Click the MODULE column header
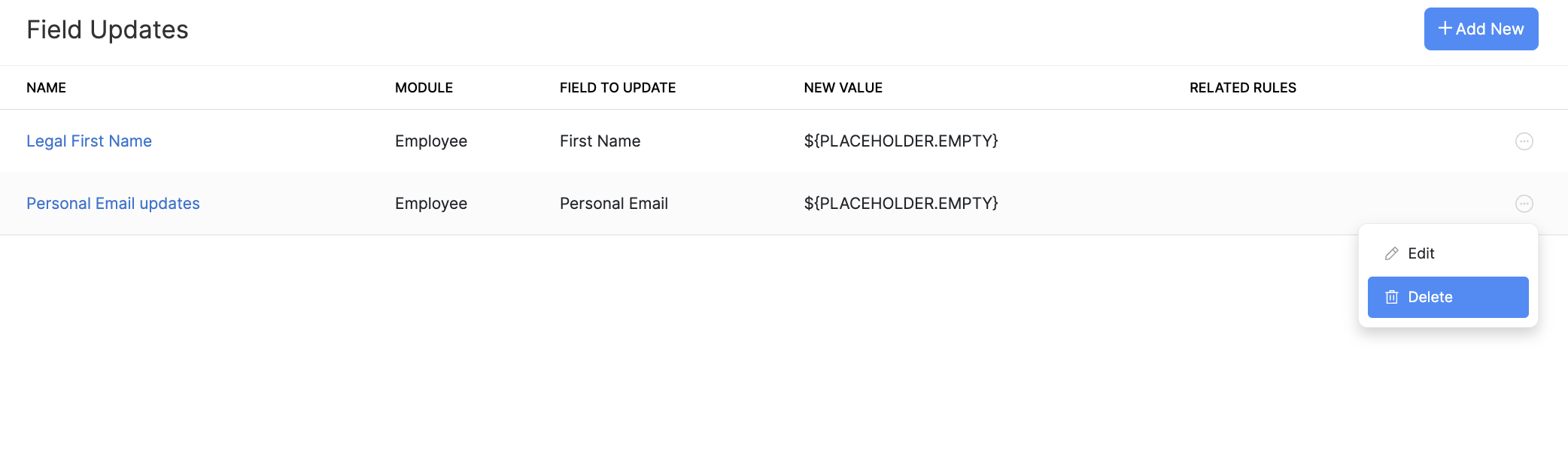1568x457 pixels. [x=424, y=88]
